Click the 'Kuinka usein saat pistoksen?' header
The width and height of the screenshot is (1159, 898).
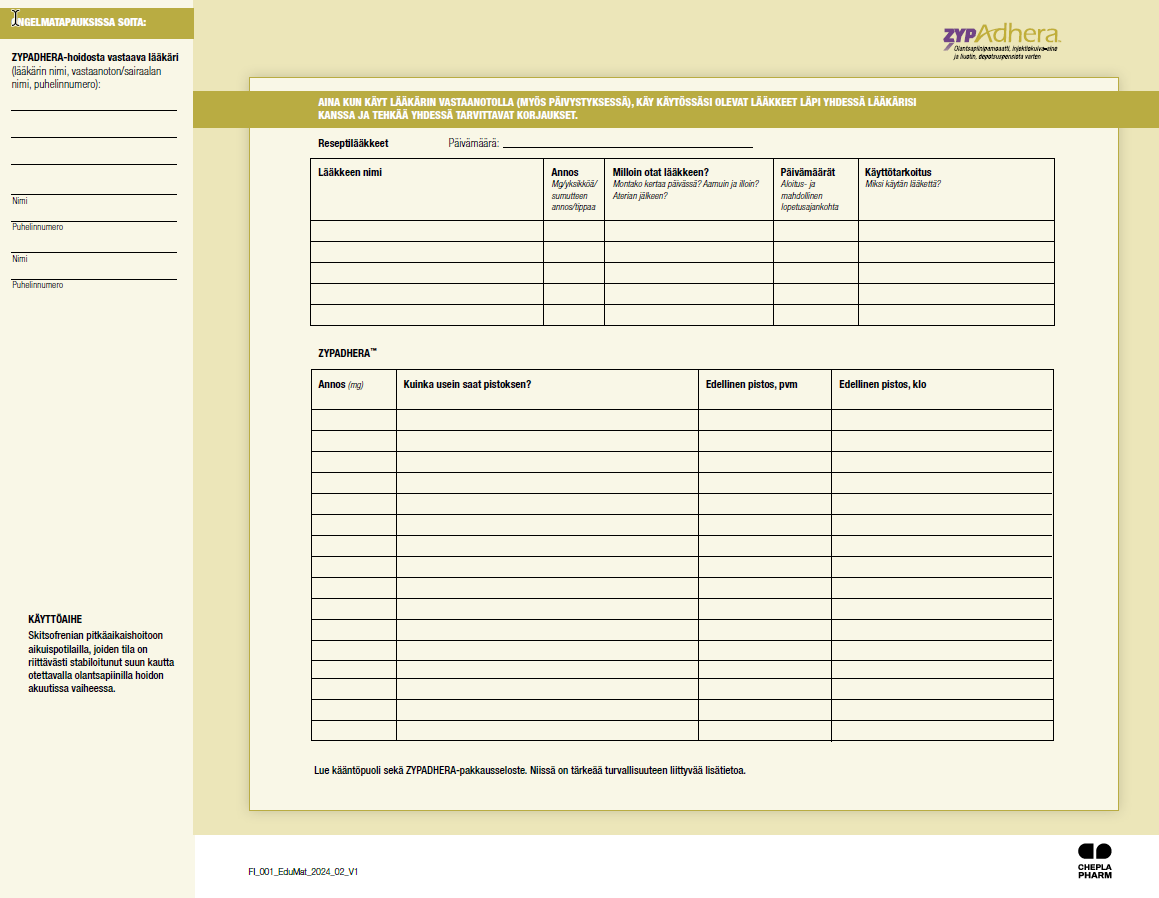467,384
